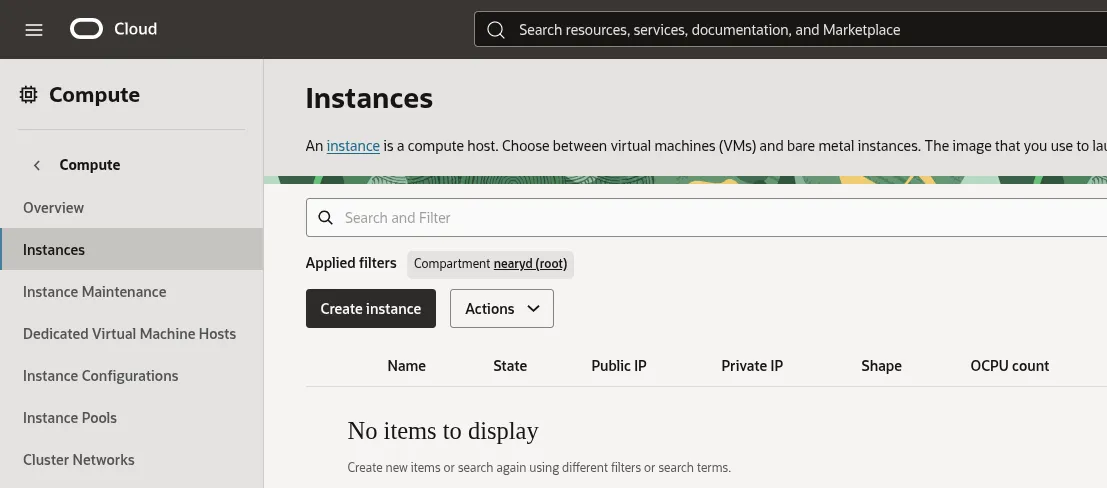Image resolution: width=1107 pixels, height=488 pixels.
Task: Click the State column header
Action: point(510,366)
